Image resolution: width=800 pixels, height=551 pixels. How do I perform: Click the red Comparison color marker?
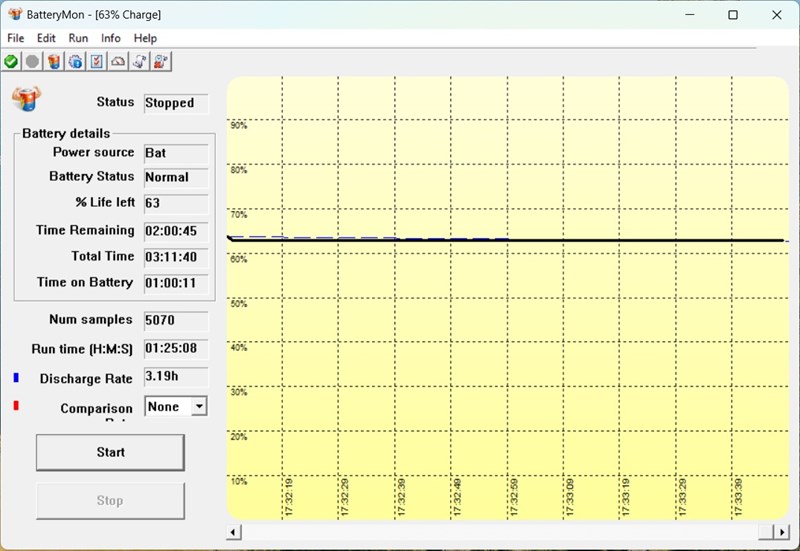(x=16, y=406)
